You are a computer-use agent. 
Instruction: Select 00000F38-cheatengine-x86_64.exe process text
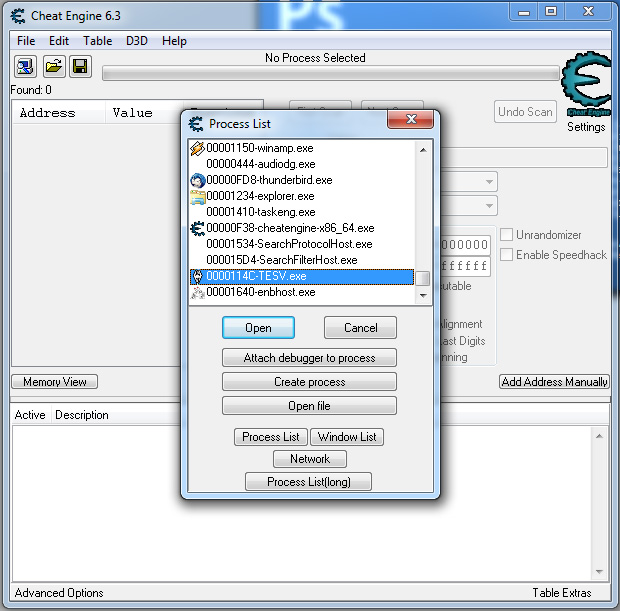click(x=290, y=229)
